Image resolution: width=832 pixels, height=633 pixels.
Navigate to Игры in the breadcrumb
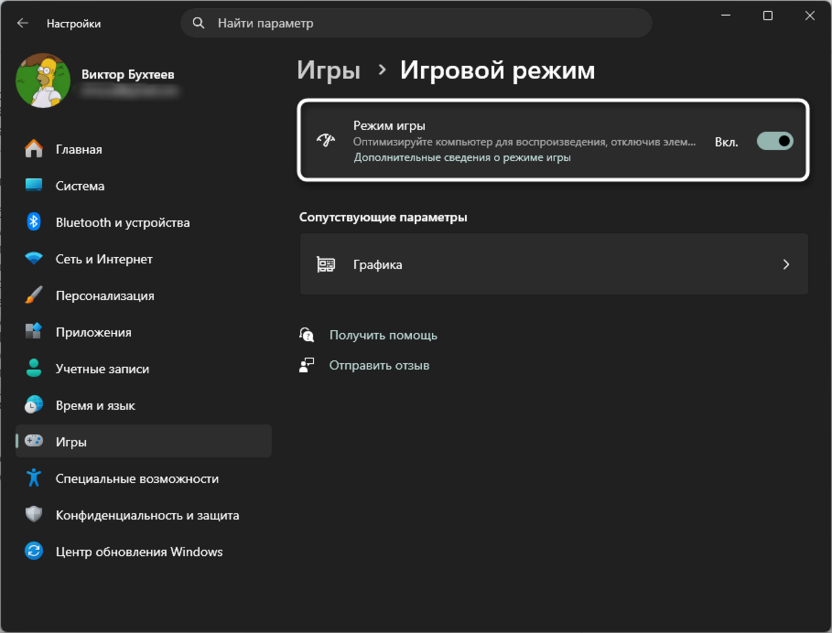tap(328, 70)
